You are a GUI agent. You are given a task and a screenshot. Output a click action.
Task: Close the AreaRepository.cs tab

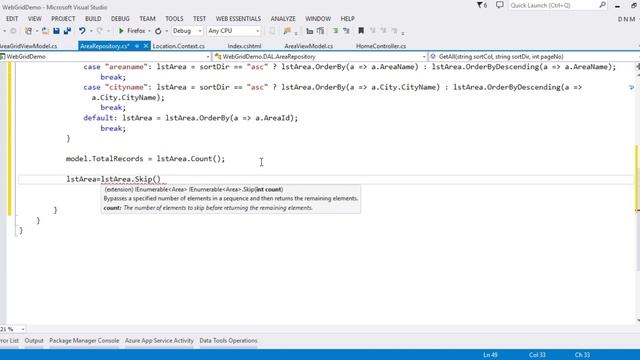pyautogui.click(x=146, y=46)
